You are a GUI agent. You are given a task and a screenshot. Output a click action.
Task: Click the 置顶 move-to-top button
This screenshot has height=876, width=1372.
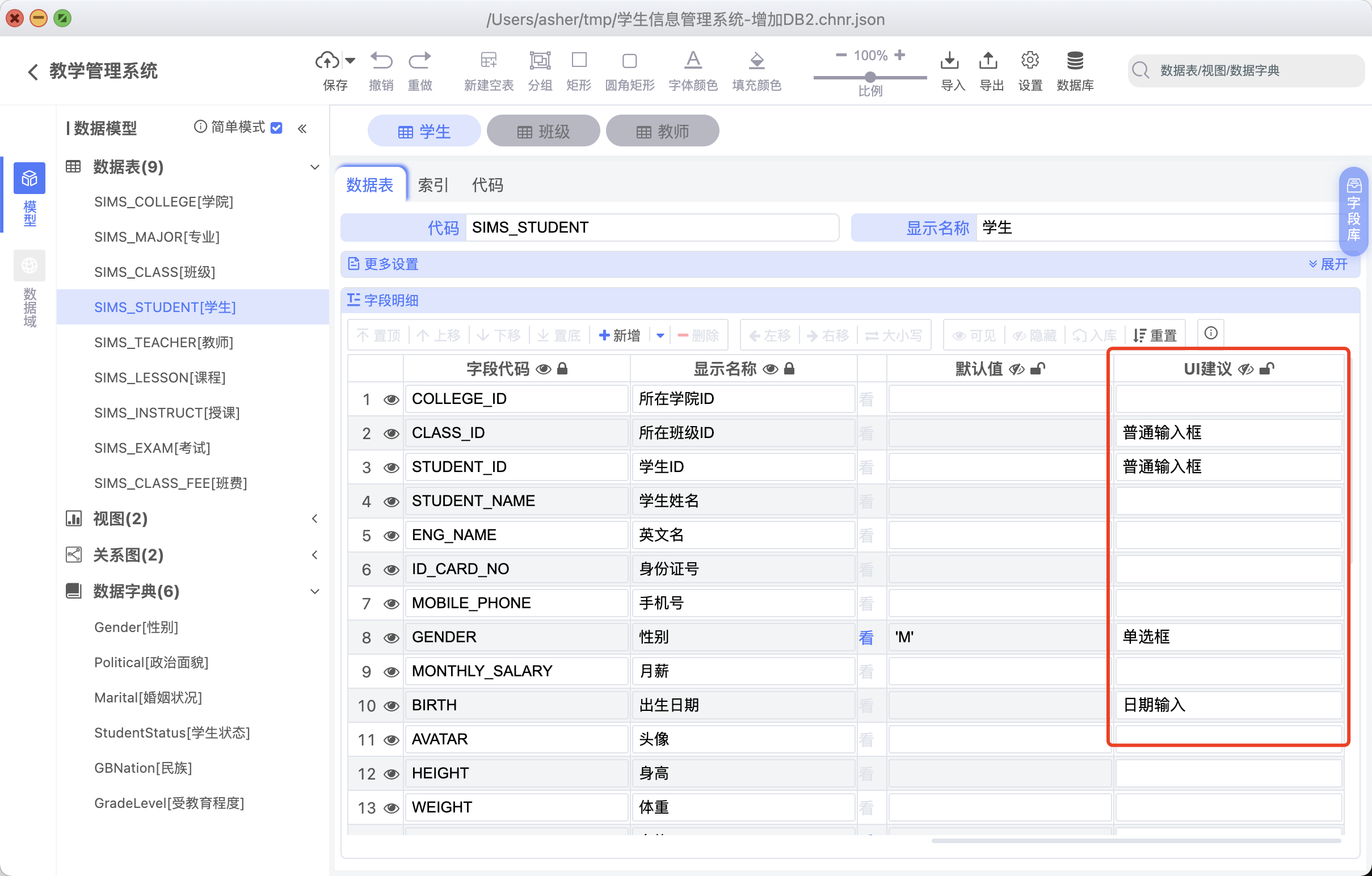click(x=378, y=335)
